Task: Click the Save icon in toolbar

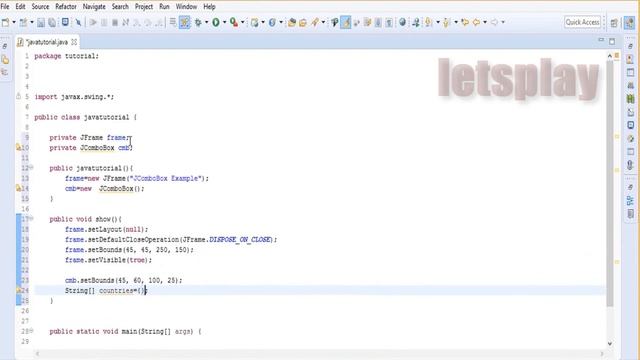Action: (x=41, y=22)
